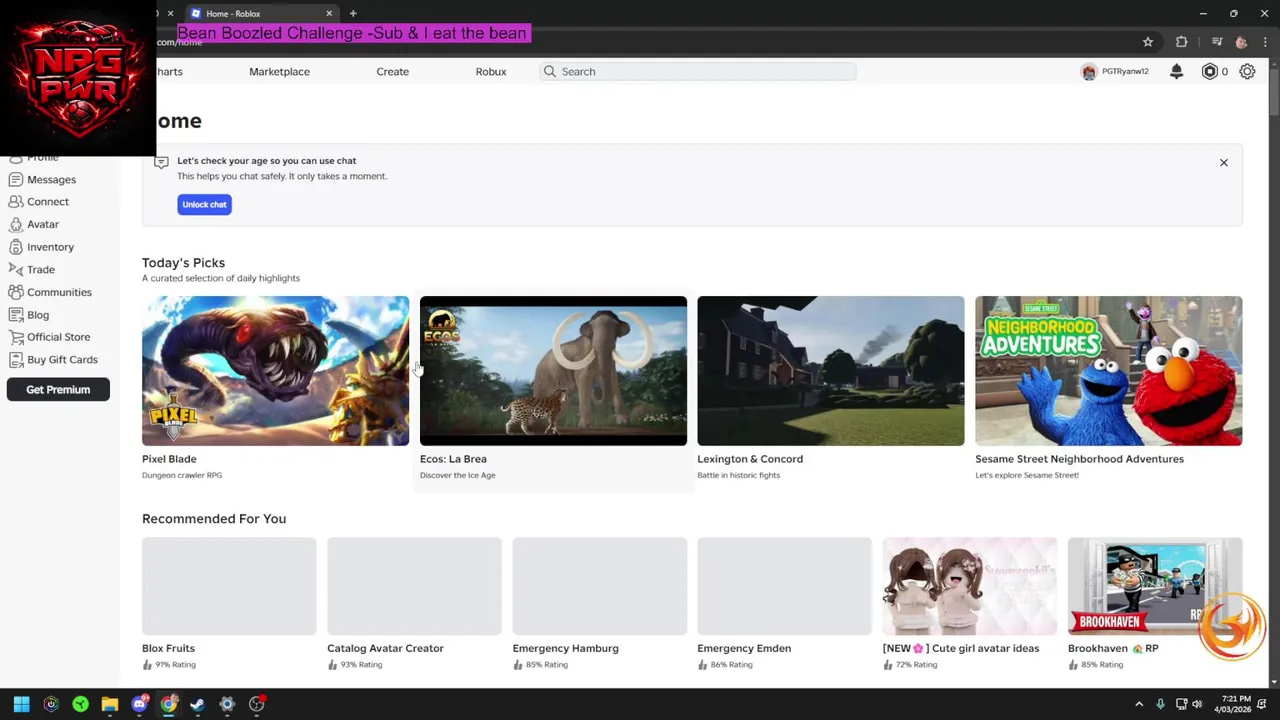The image size is (1280, 720).
Task: Open the Connect sidebar icon
Action: tap(15, 202)
